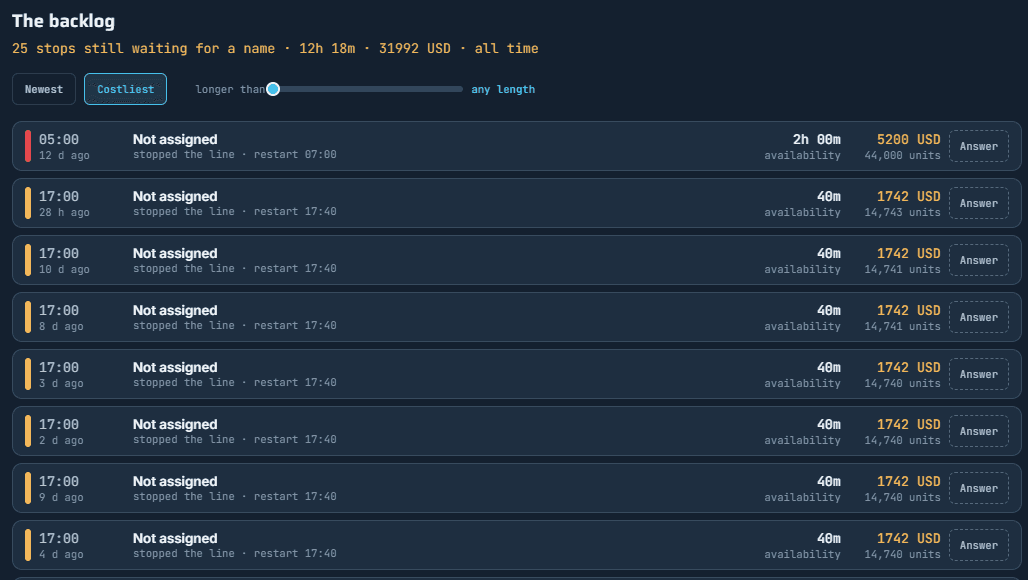1028x580 pixels.
Task: Click the 17:00 time in 4 d ago row
Action: (58, 538)
